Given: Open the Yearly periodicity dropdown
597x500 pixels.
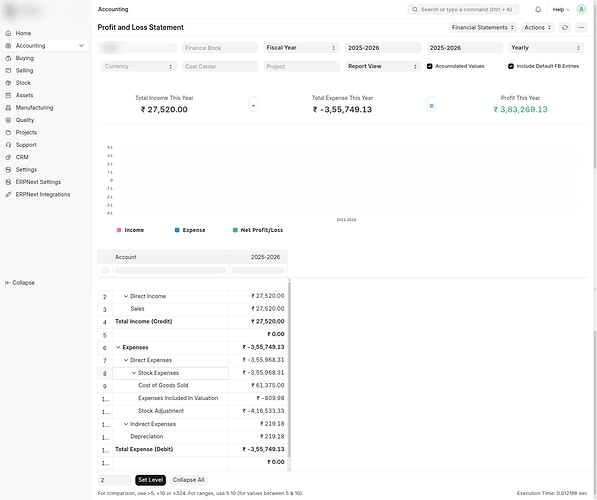Looking at the screenshot, I should (546, 48).
